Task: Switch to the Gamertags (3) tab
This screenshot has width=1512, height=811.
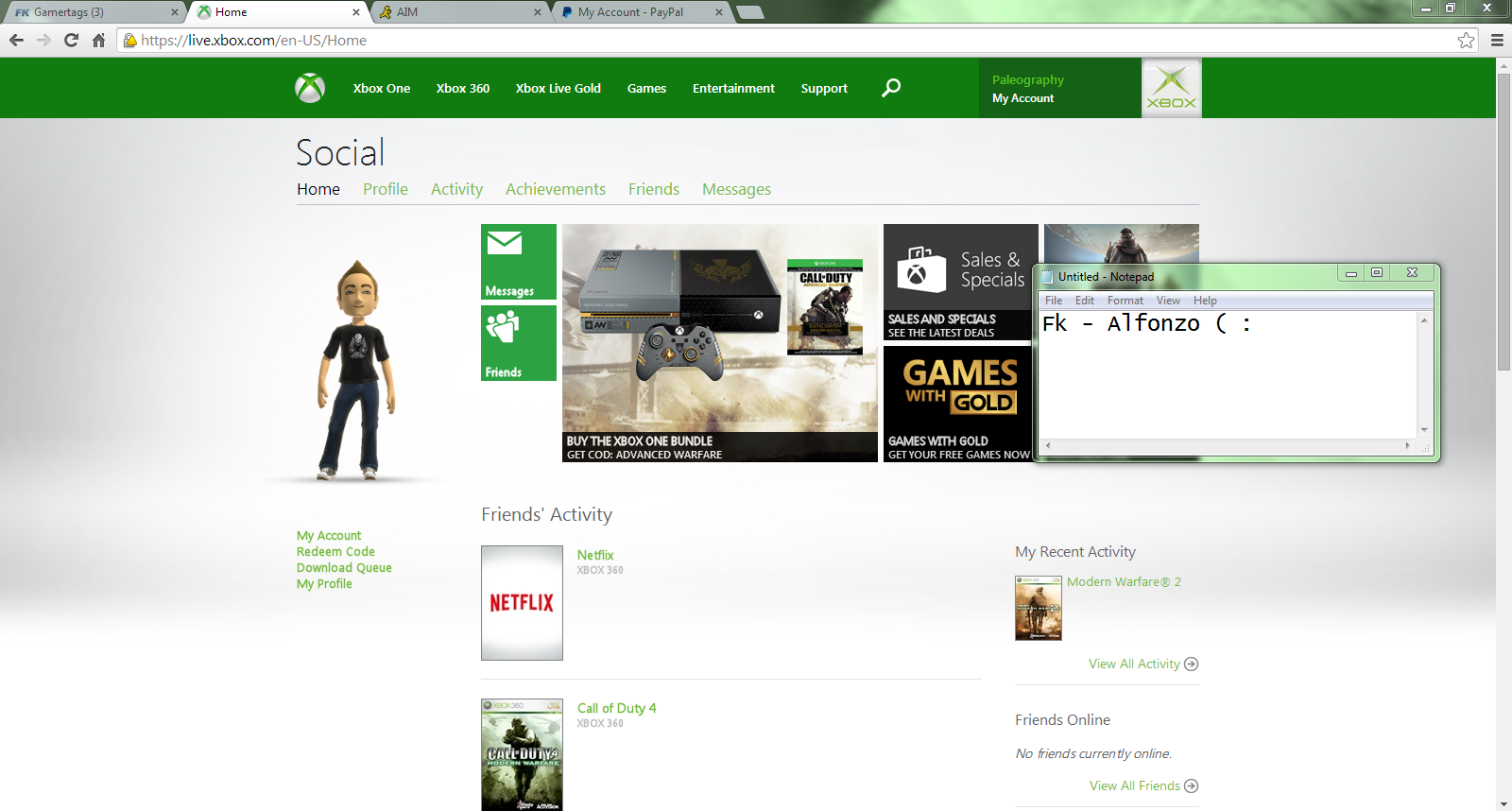Action: click(93, 12)
